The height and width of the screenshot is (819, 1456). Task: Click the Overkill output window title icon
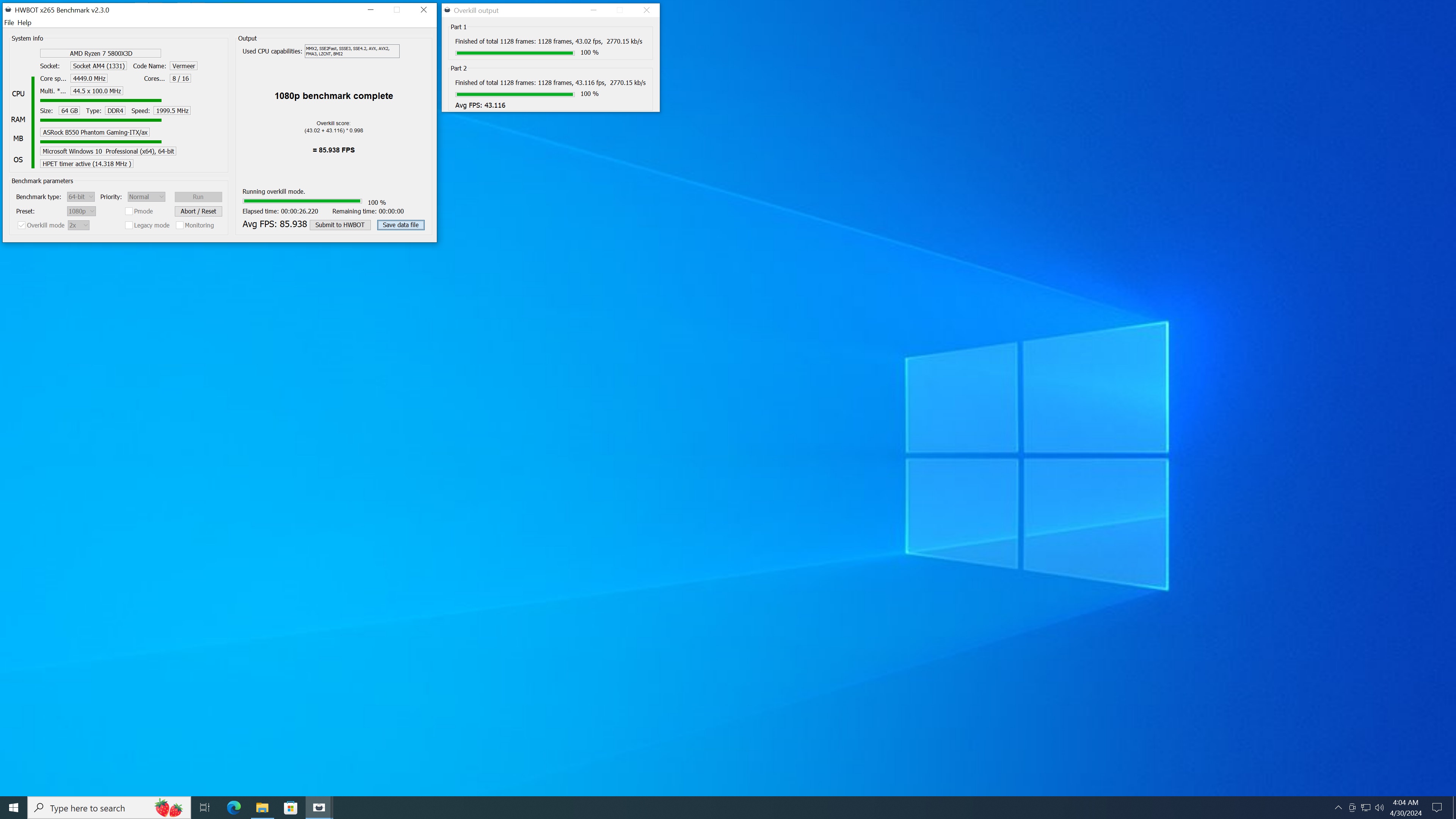[447, 10]
